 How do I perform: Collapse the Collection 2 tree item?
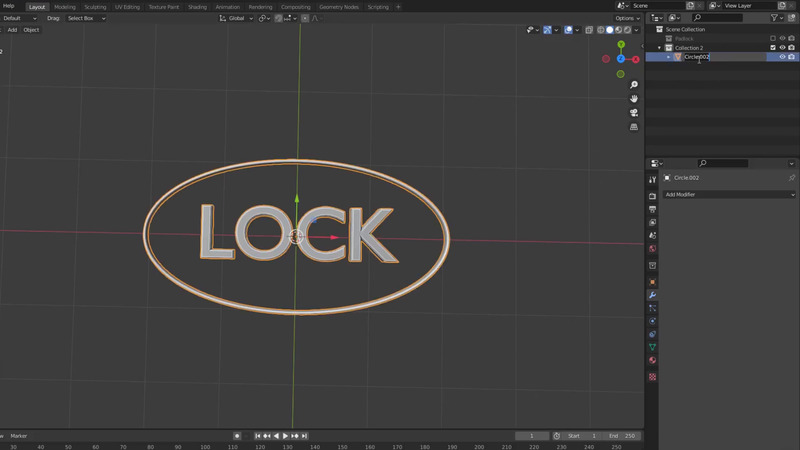tap(660, 48)
